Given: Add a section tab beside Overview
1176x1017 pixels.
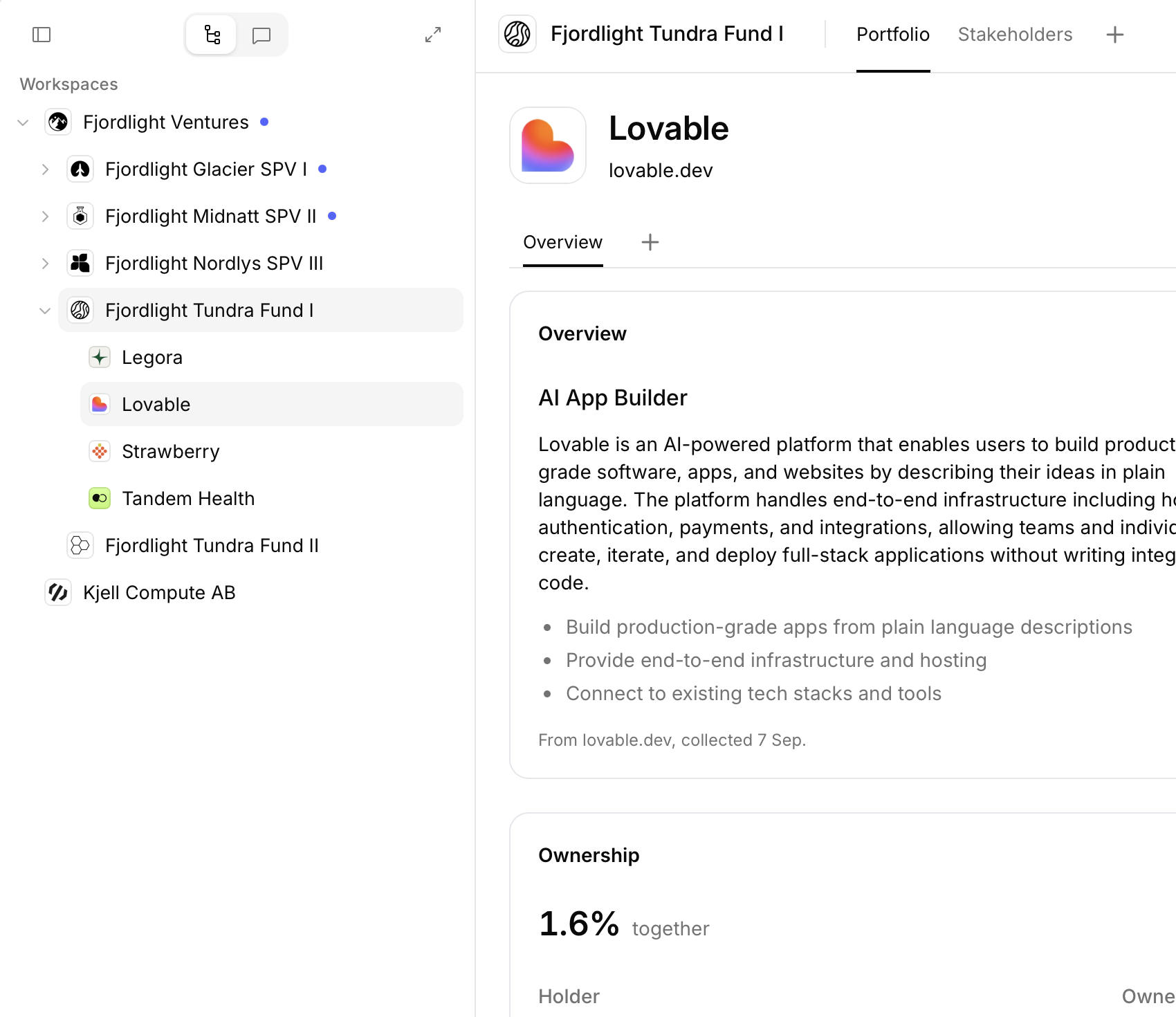Looking at the screenshot, I should 650,242.
